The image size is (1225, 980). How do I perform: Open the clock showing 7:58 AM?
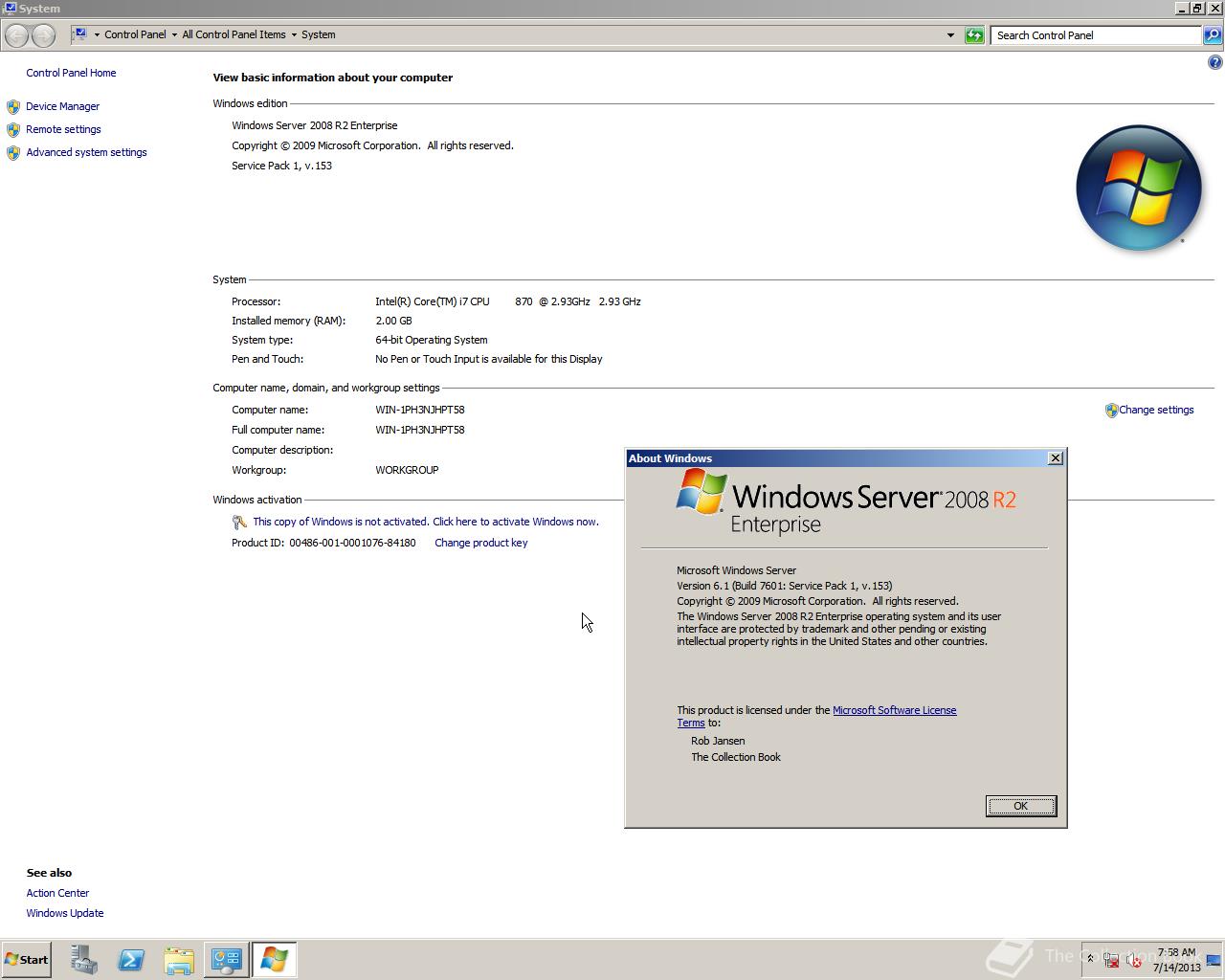pos(1176,960)
